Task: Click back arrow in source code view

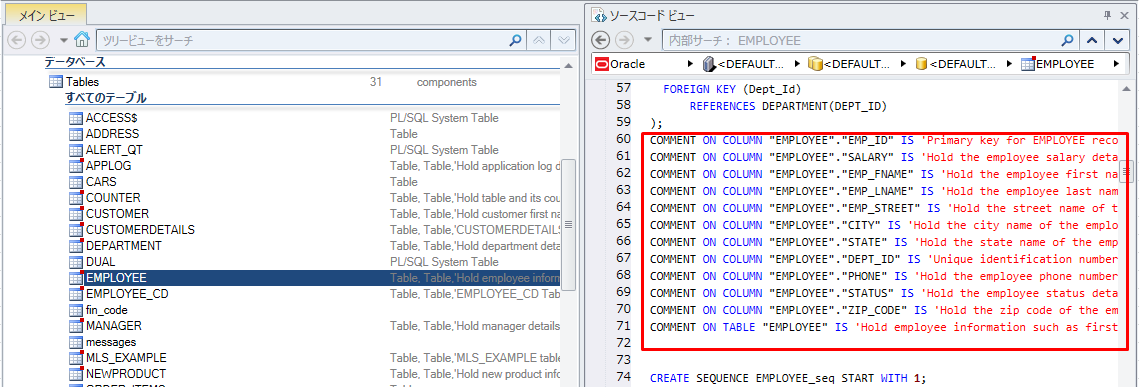Action: click(x=602, y=40)
